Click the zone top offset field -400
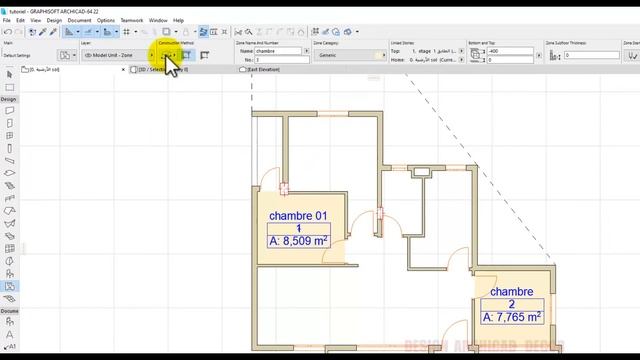The height and width of the screenshot is (360, 640). click(510, 51)
